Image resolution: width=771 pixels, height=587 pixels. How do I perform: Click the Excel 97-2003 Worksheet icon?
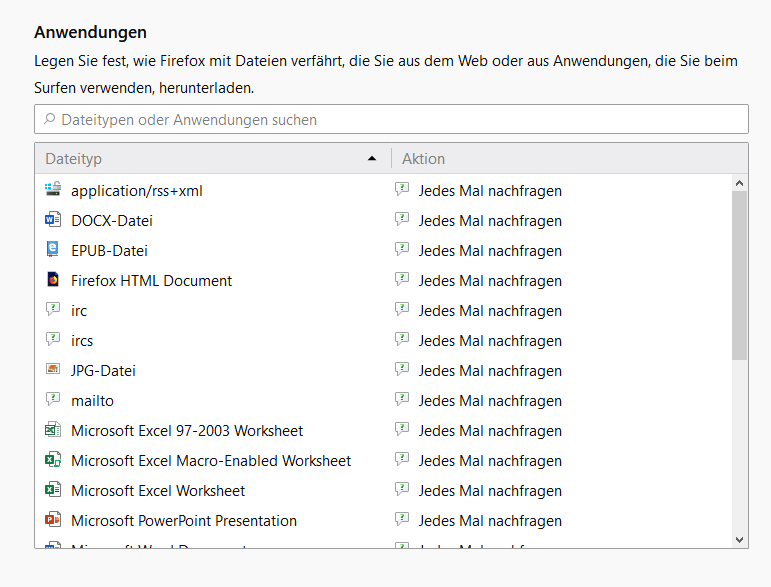pos(53,430)
